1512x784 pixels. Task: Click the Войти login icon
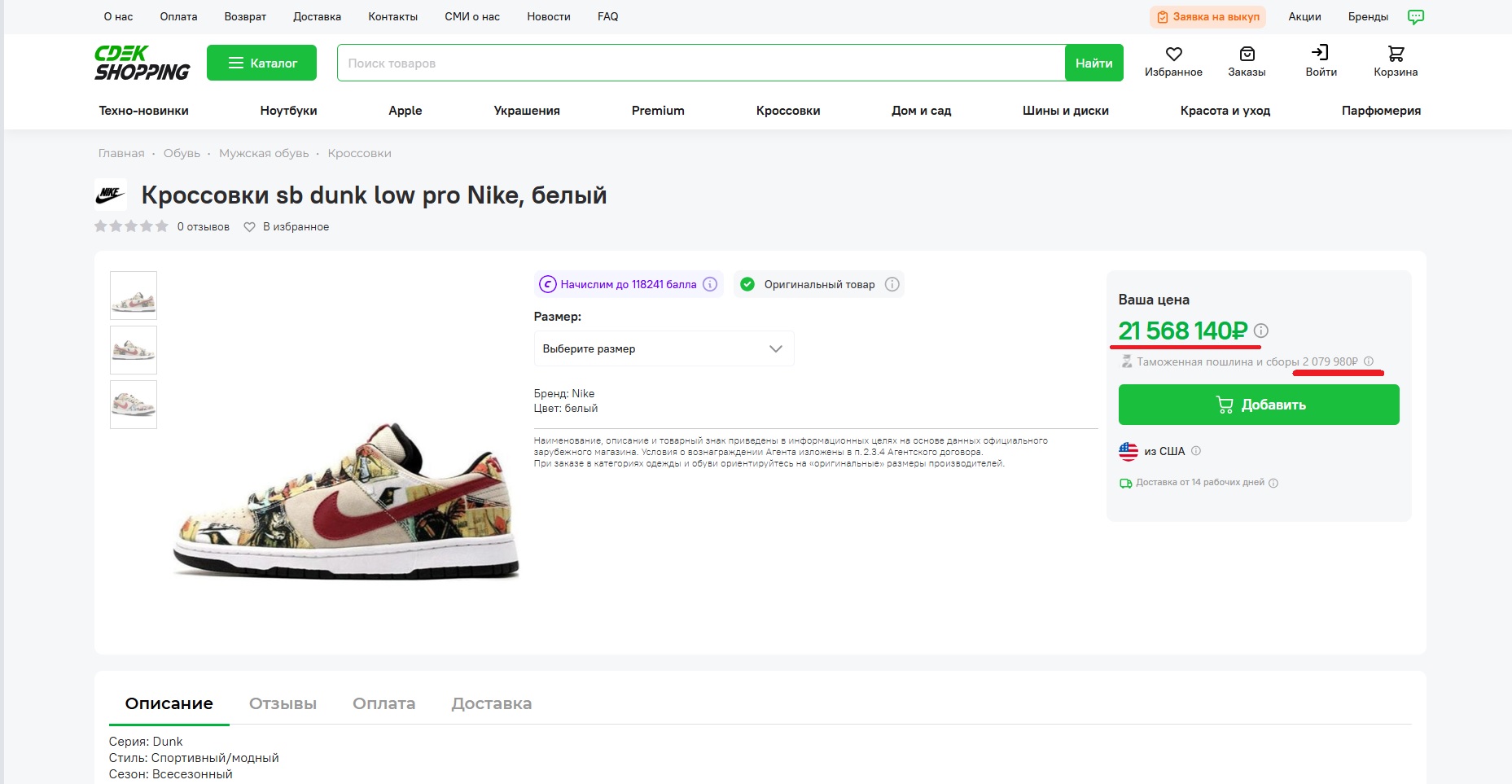(1320, 53)
